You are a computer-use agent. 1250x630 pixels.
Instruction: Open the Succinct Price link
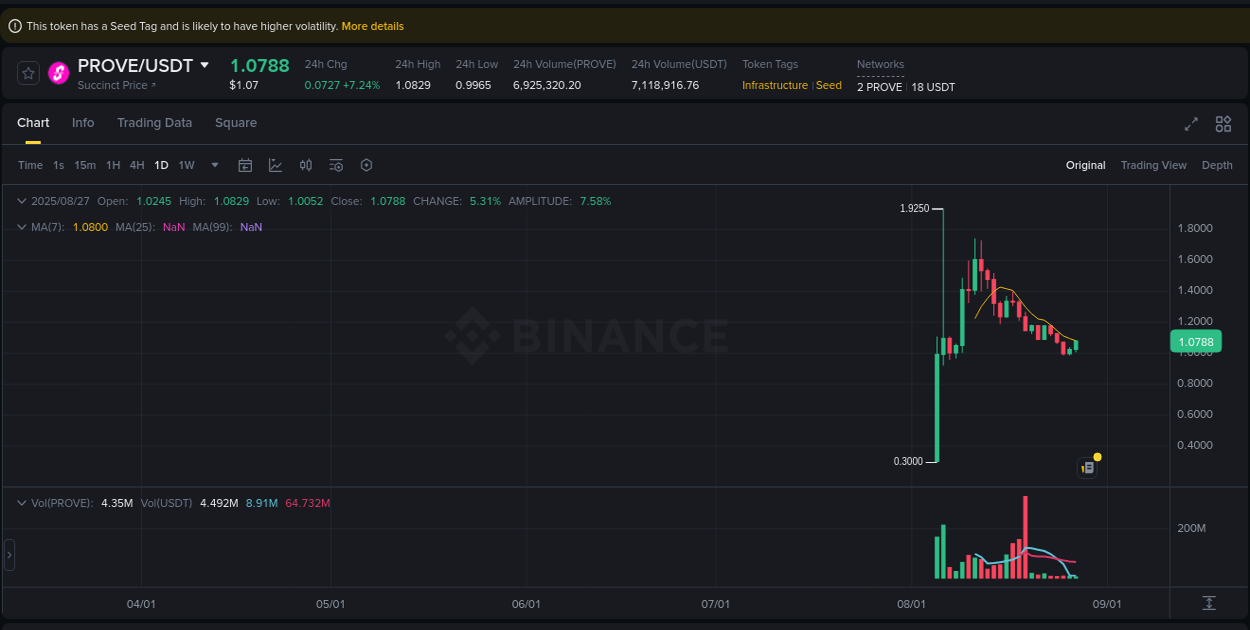[x=113, y=84]
